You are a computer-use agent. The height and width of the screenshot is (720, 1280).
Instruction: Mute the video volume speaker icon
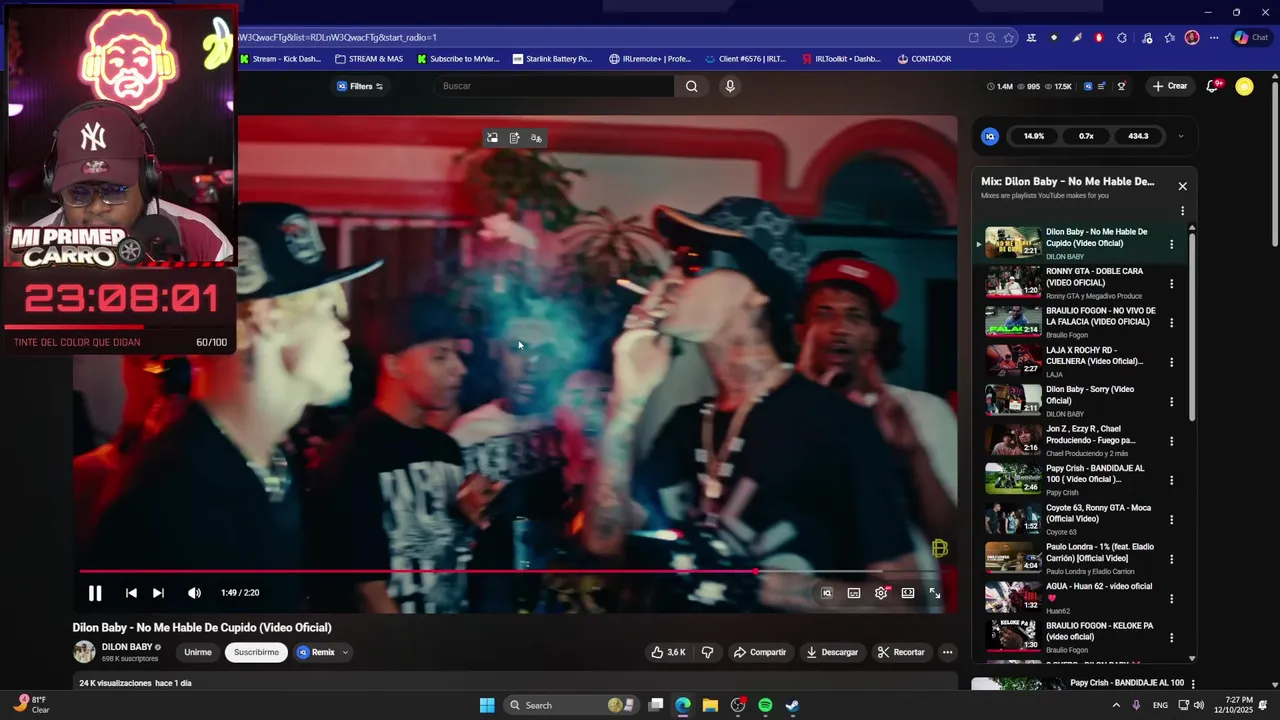pyautogui.click(x=194, y=593)
